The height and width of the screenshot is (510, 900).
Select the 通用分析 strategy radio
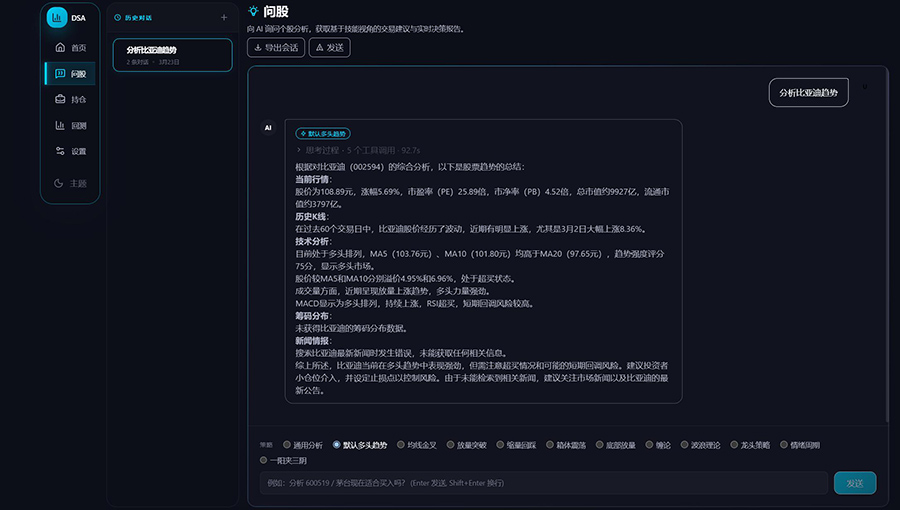tap(287, 445)
